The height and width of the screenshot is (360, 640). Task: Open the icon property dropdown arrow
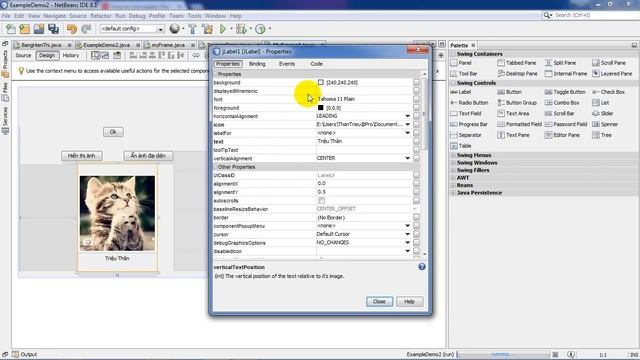tap(407, 124)
